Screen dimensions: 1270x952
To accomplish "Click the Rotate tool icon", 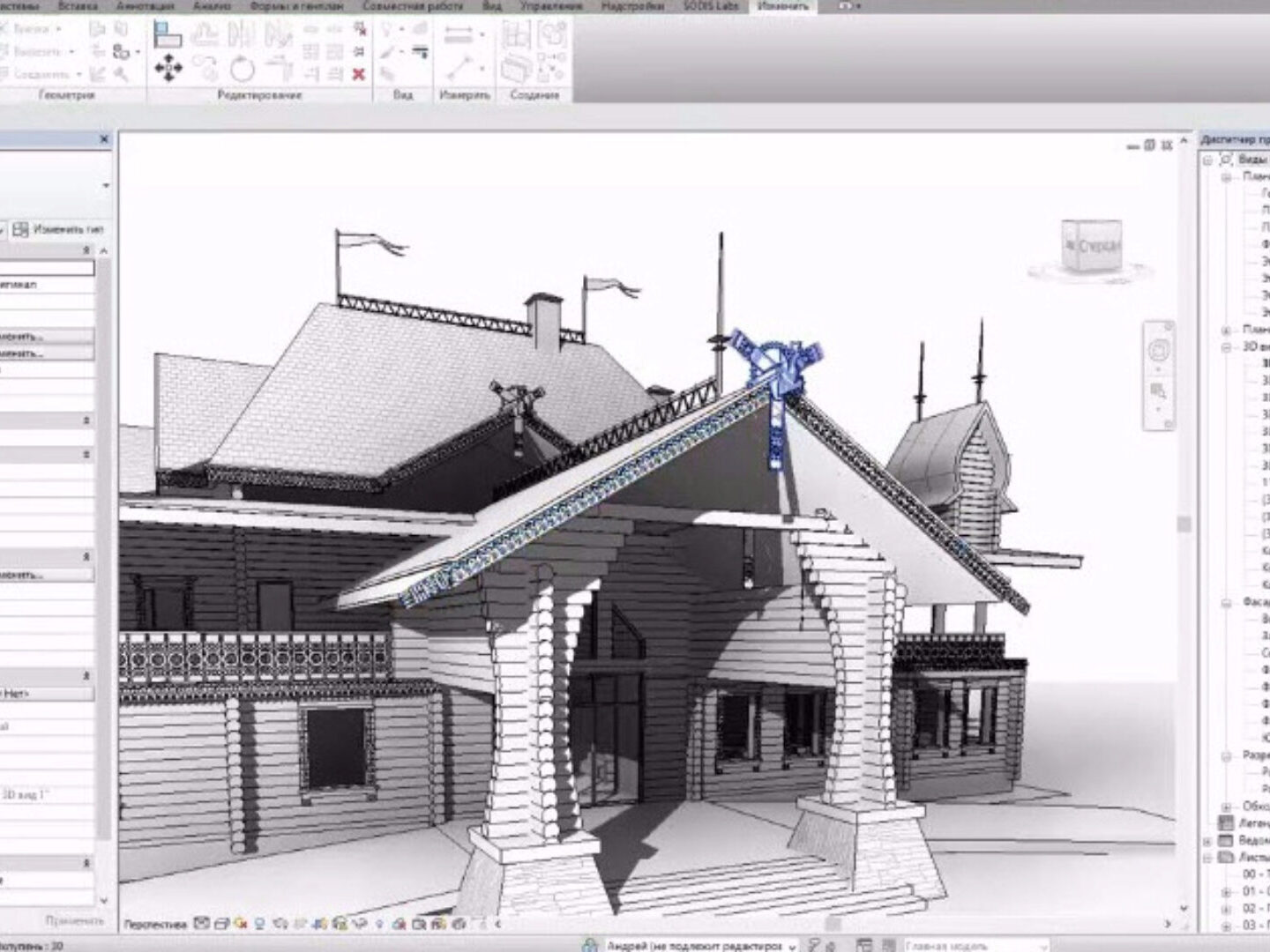I will tap(242, 69).
